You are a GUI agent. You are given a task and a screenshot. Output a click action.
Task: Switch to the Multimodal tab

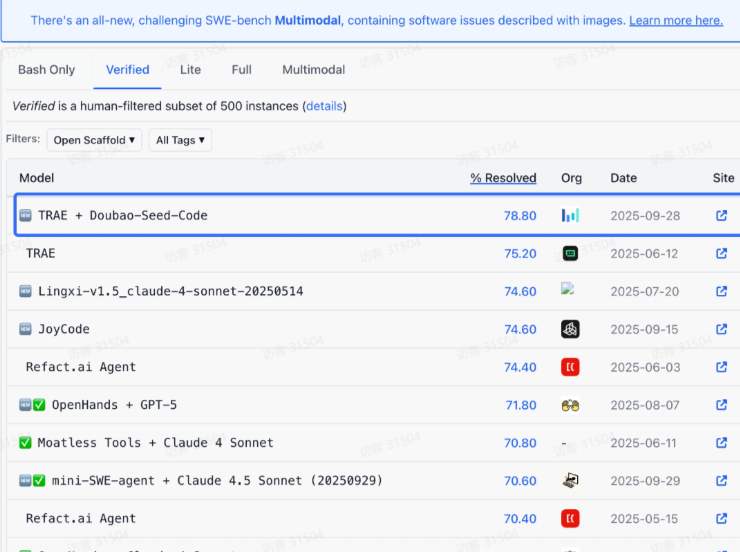tap(313, 70)
